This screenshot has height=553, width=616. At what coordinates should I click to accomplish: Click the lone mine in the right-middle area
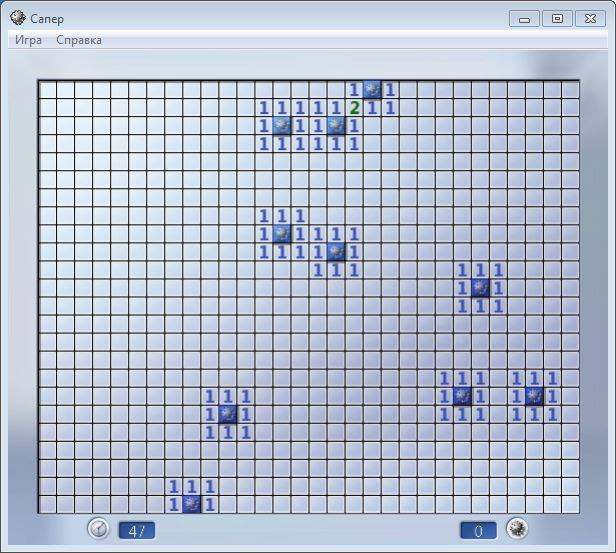click(480, 288)
